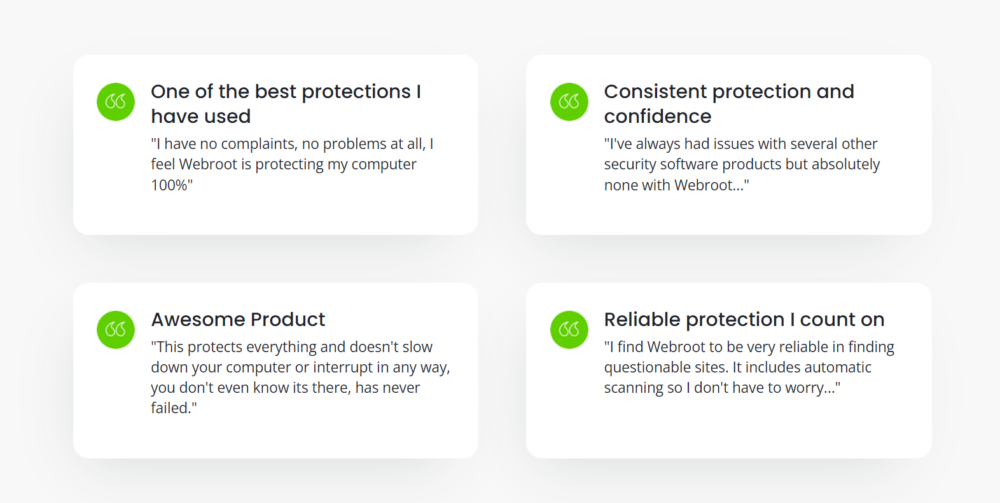Select the "Reliable protection I count on" title
The height and width of the screenshot is (503, 1000).
pyautogui.click(x=744, y=319)
